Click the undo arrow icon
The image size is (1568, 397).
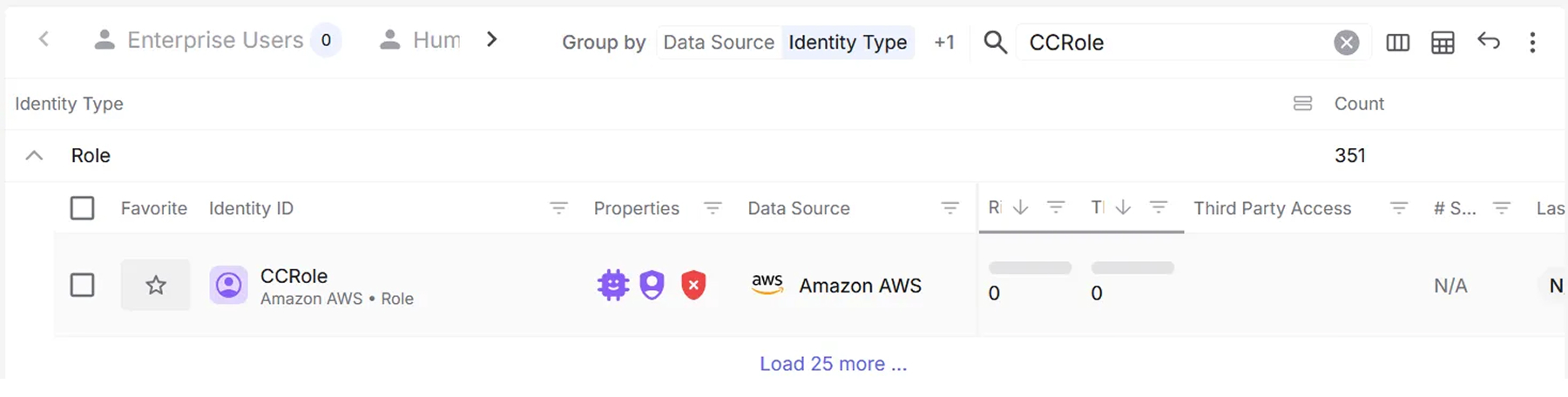pyautogui.click(x=1489, y=40)
